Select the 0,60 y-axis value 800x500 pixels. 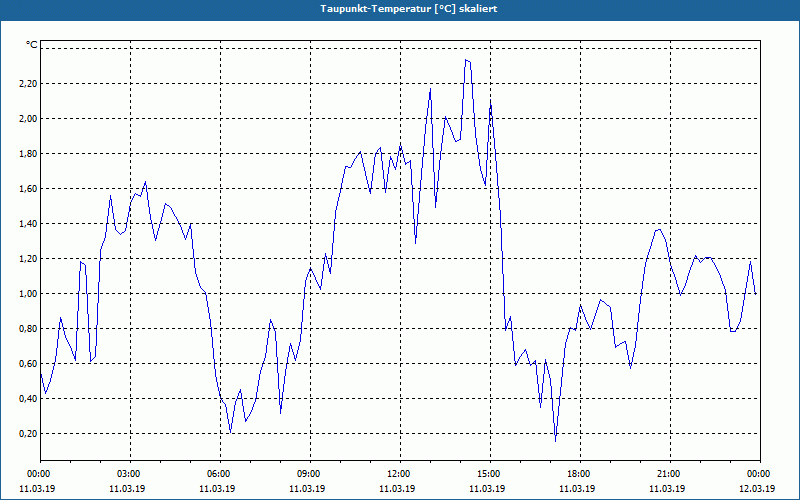(28, 364)
